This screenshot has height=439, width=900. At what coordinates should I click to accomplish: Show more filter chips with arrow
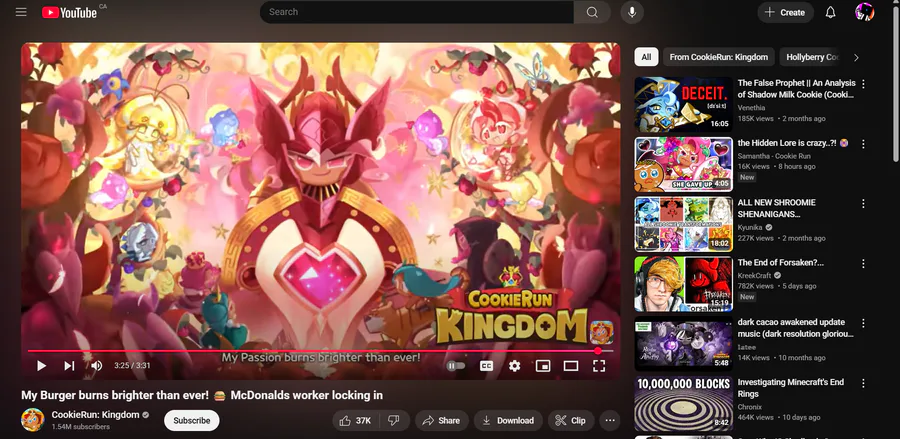(x=856, y=57)
